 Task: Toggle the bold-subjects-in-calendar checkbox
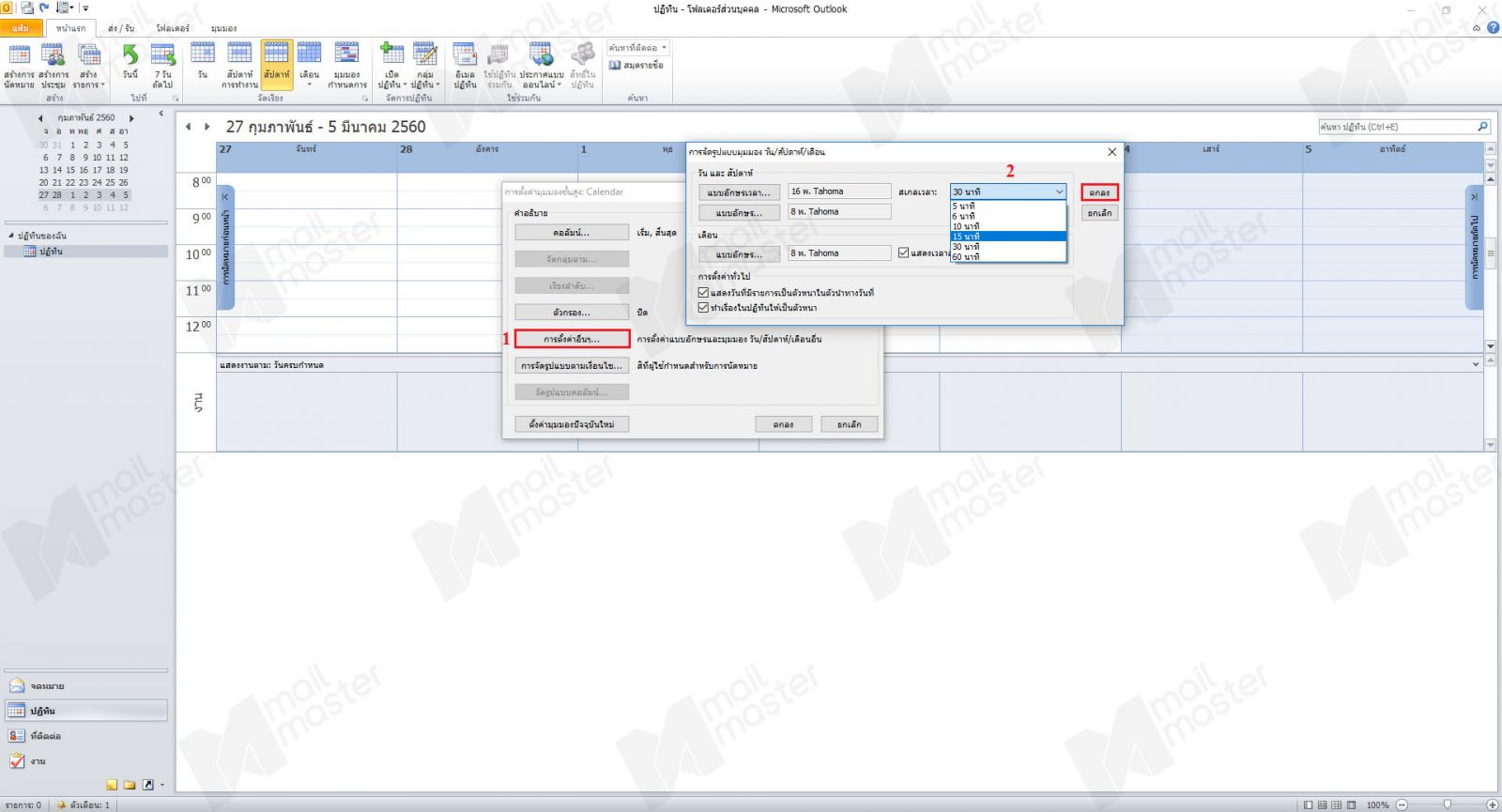pyautogui.click(x=703, y=307)
